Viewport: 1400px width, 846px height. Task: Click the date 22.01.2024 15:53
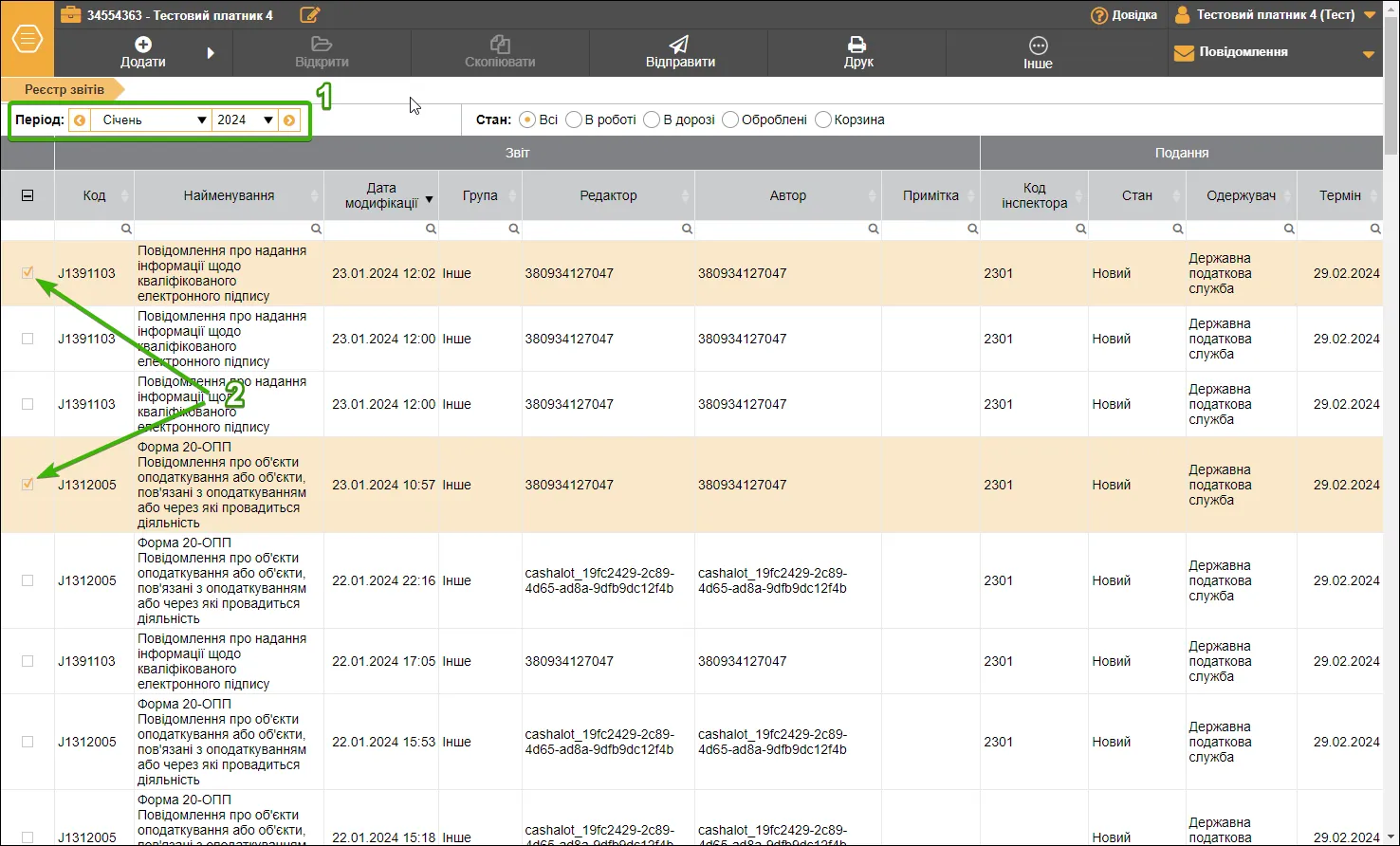tap(383, 742)
